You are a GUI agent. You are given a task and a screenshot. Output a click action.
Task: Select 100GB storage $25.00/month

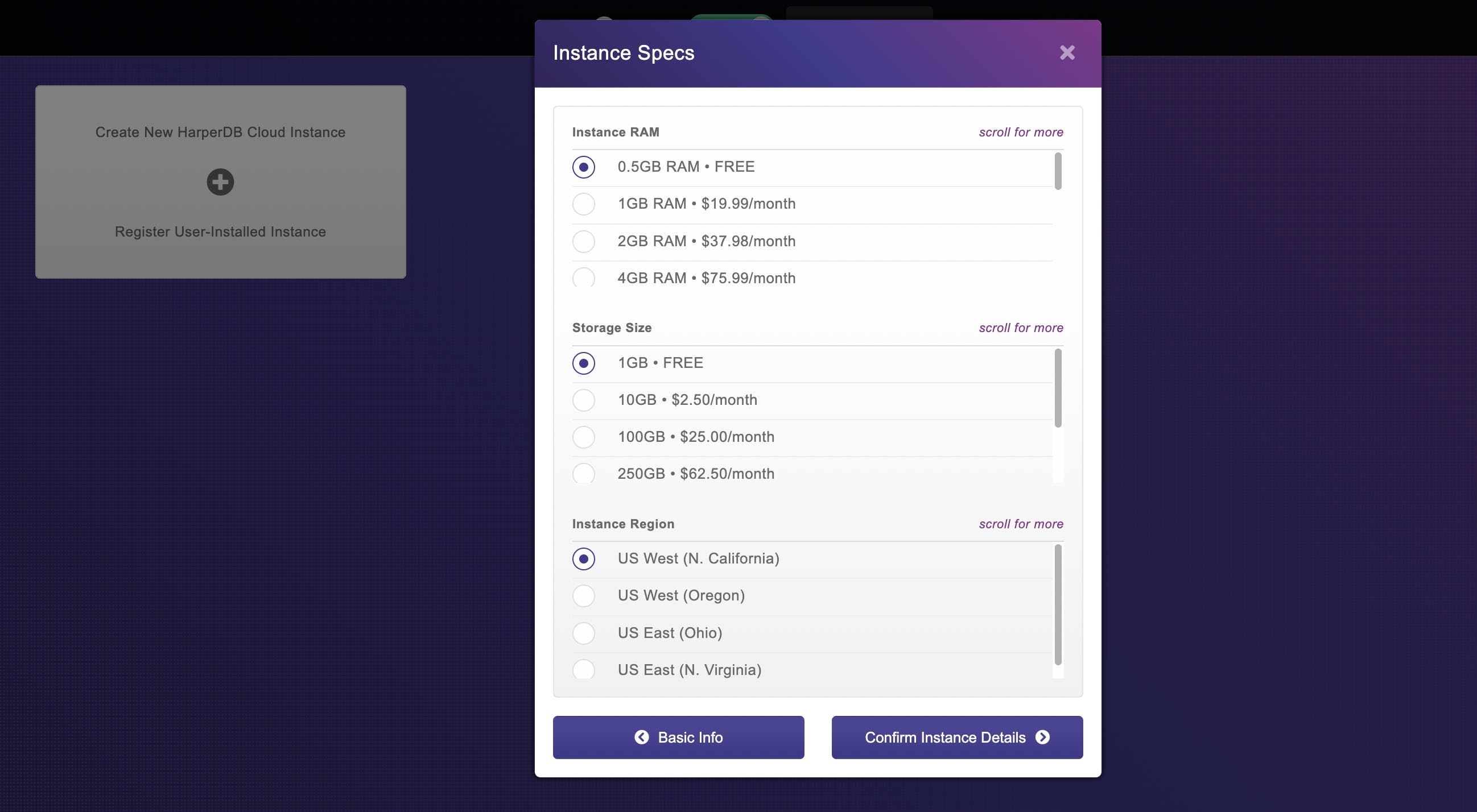[x=584, y=437]
